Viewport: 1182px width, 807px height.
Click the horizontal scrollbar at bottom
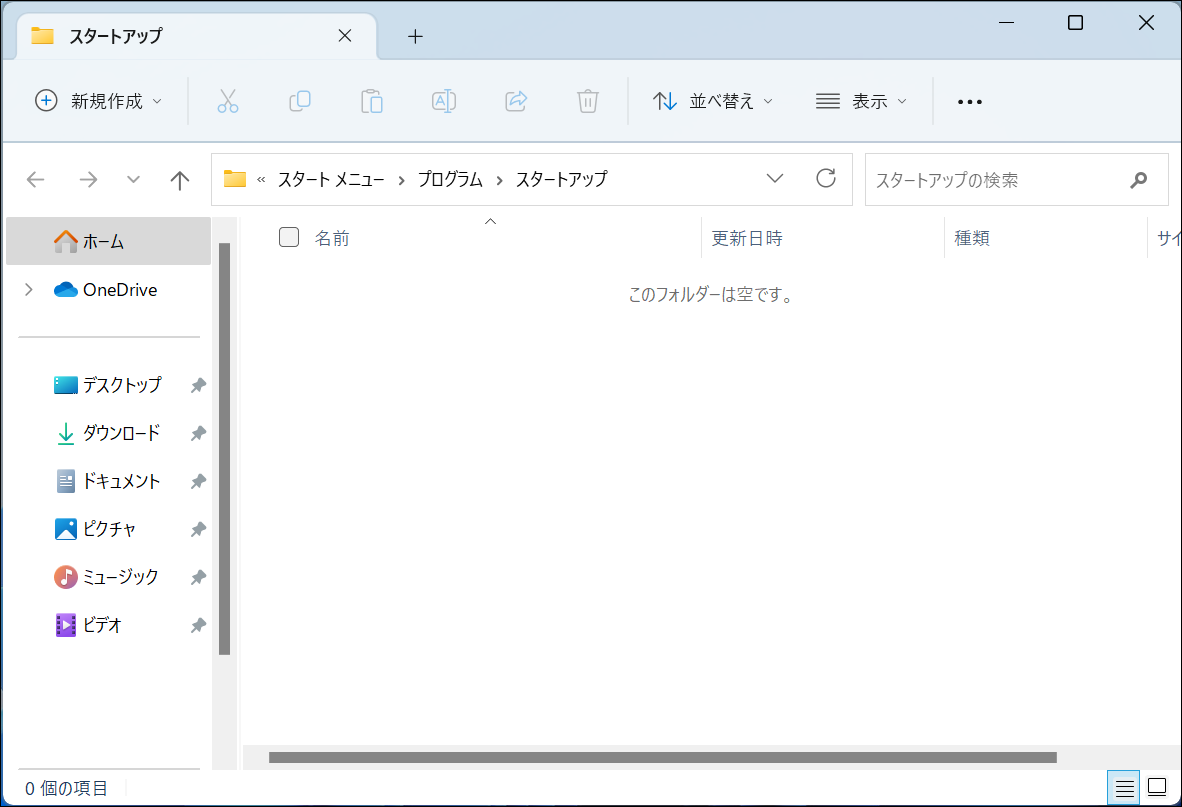click(x=662, y=757)
